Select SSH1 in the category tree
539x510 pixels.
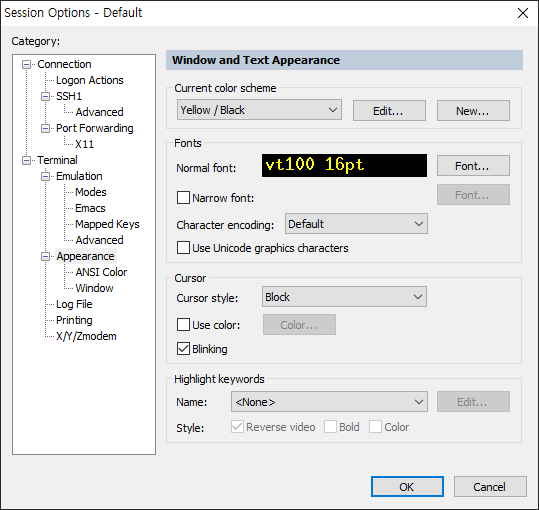pyautogui.click(x=69, y=96)
